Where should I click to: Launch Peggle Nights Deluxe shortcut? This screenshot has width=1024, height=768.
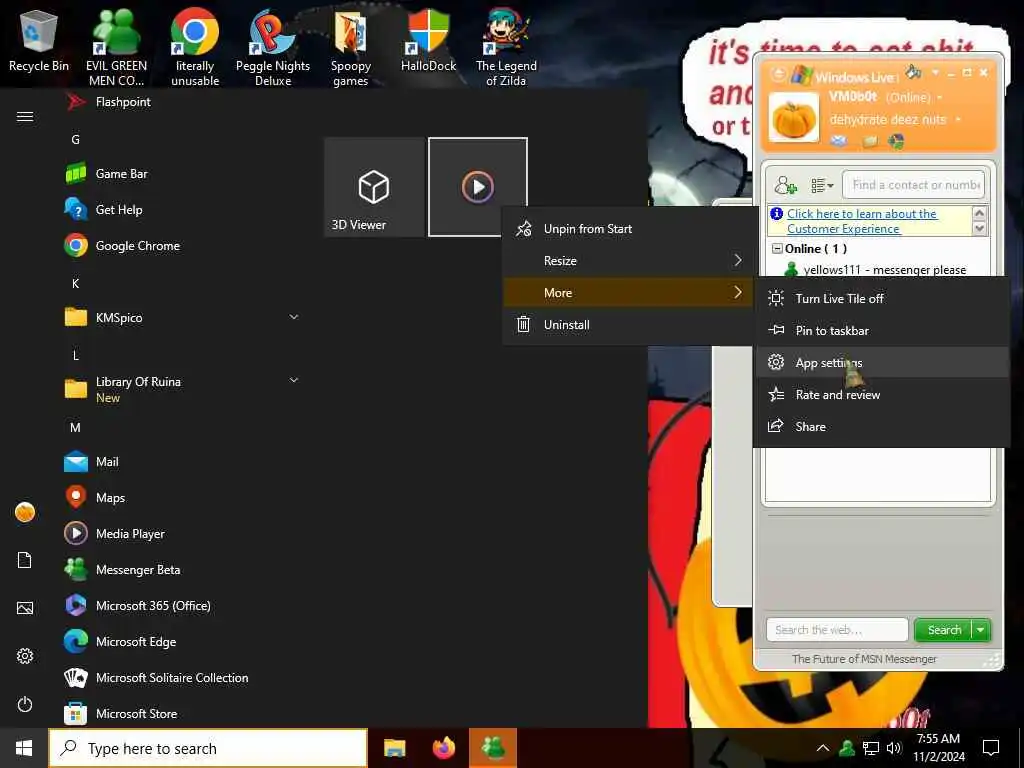(273, 47)
